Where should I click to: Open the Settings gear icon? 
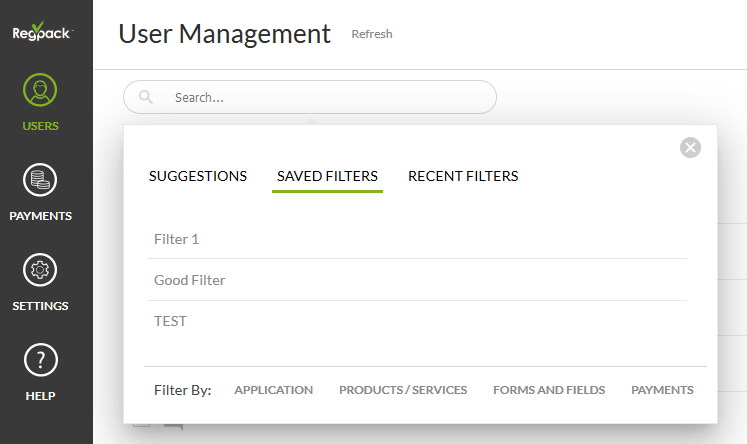[41, 271]
